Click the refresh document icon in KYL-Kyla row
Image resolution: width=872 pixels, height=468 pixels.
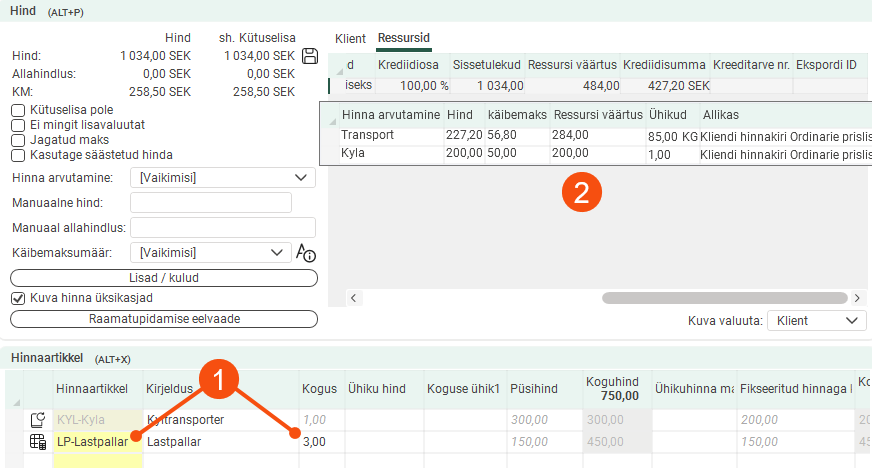point(38,420)
